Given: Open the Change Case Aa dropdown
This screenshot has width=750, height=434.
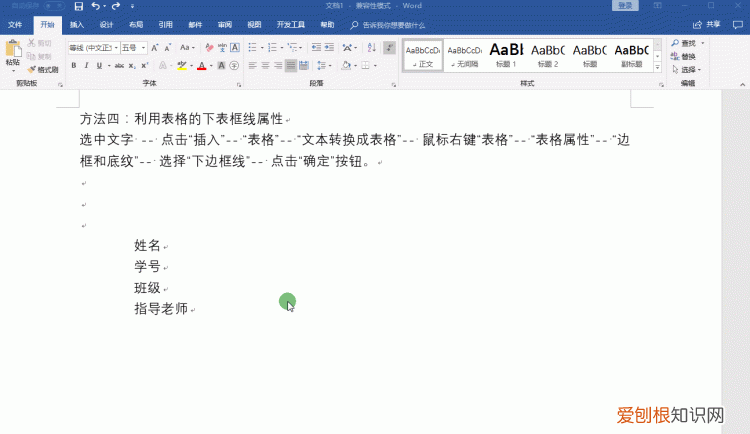Looking at the screenshot, I should [187, 48].
